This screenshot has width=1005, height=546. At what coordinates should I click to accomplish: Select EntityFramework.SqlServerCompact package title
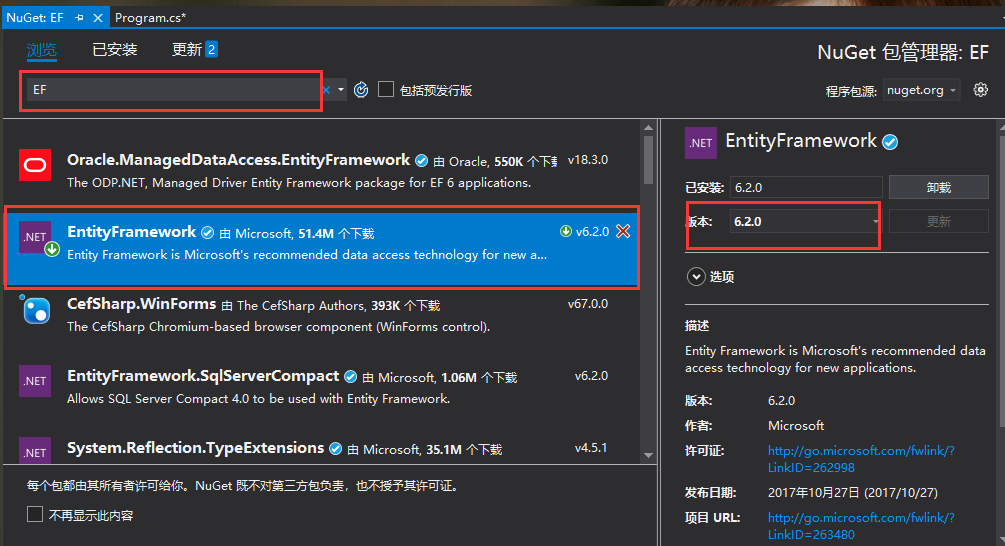coord(203,376)
